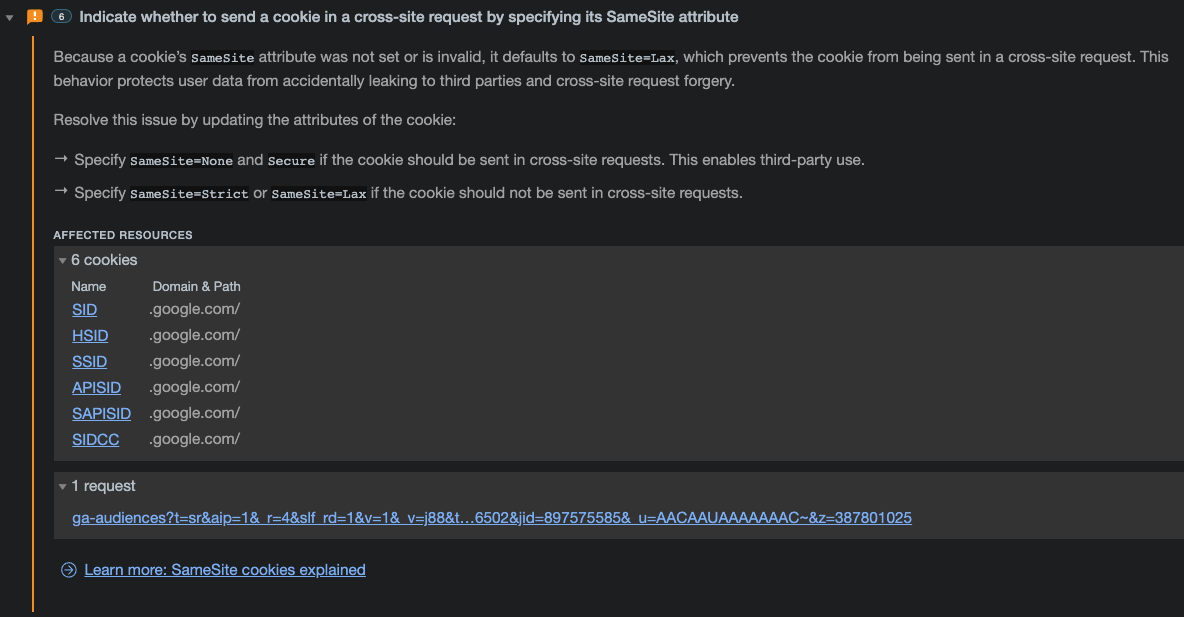This screenshot has width=1184, height=617.
Task: Open the SID cookie link
Action: [x=85, y=310]
